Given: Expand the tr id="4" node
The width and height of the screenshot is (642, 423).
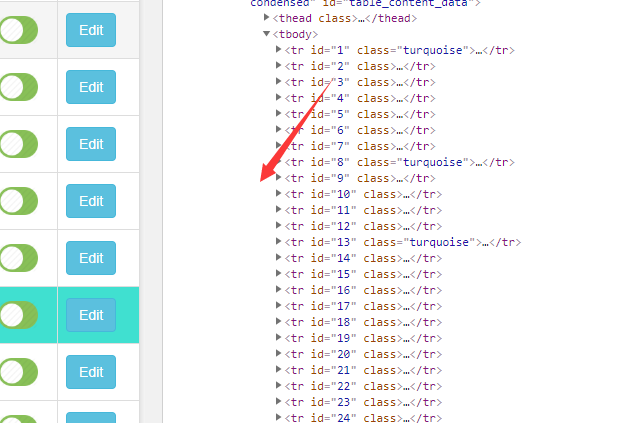Looking at the screenshot, I should click(278, 97).
